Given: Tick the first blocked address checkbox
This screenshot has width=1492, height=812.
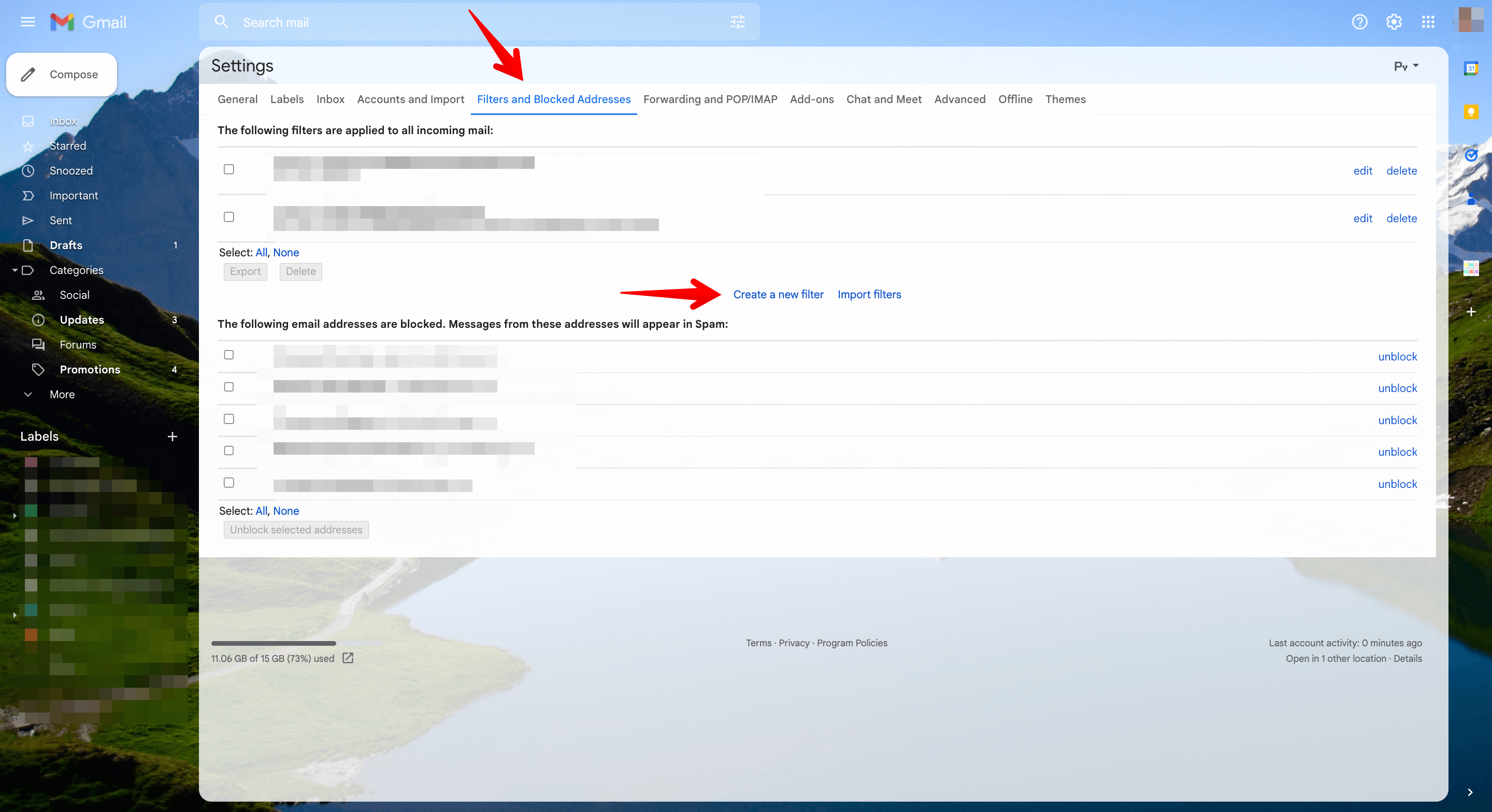Looking at the screenshot, I should pyautogui.click(x=229, y=354).
